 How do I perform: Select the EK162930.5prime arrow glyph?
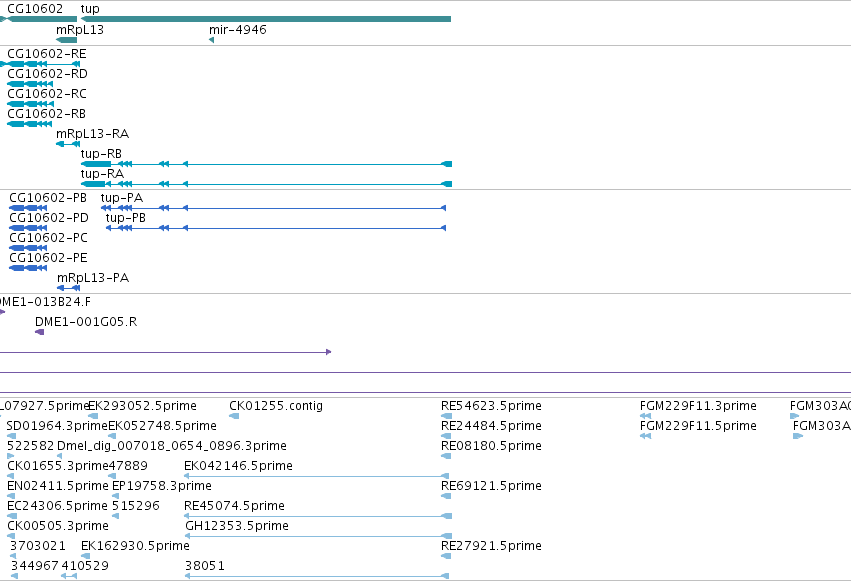pyautogui.click(x=85, y=556)
